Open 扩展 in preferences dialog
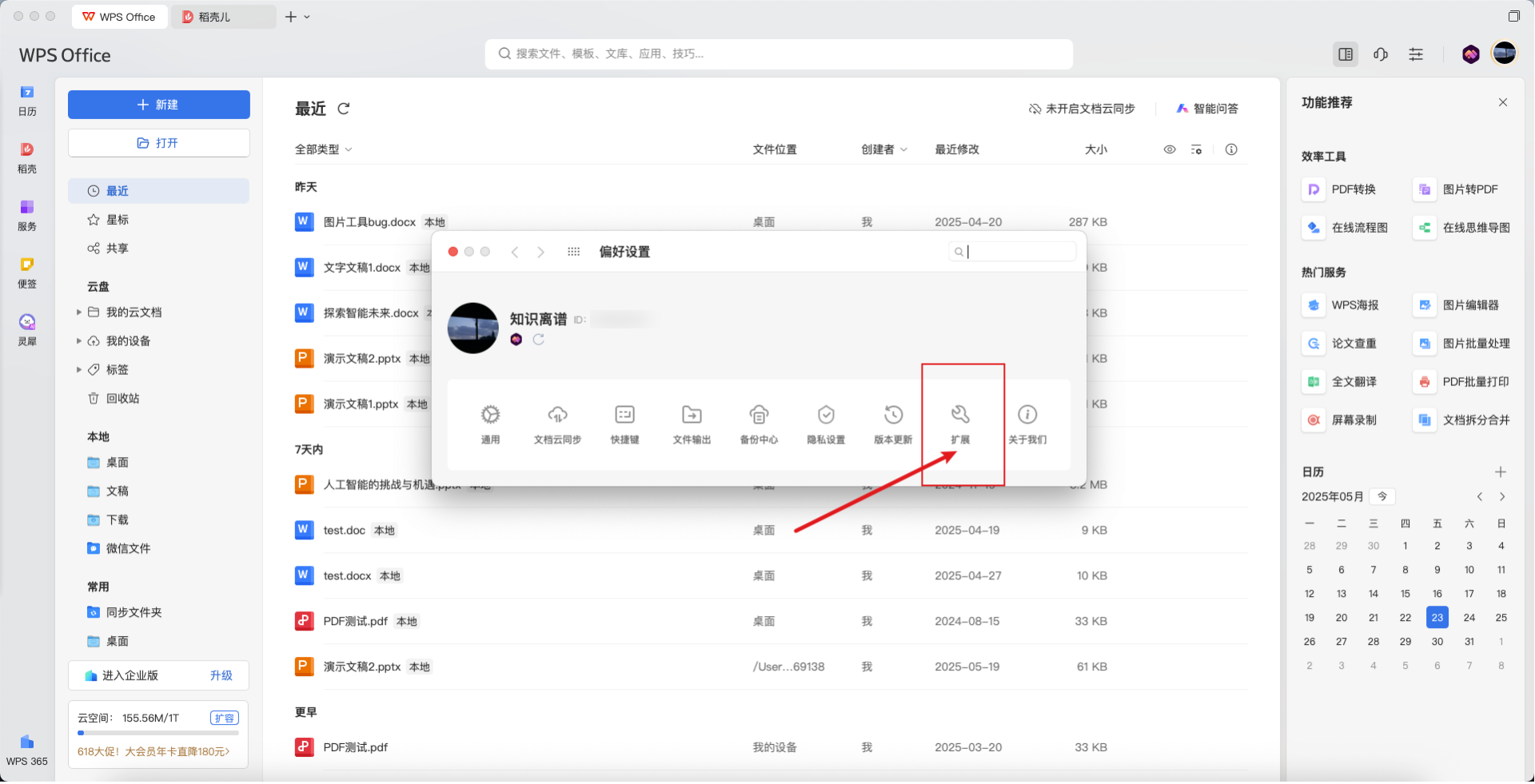This screenshot has width=1535, height=784. point(960,424)
